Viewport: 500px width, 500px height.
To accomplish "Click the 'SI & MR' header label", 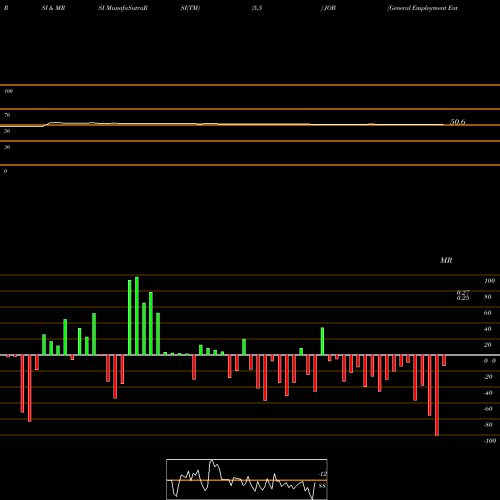I will 53,8.
